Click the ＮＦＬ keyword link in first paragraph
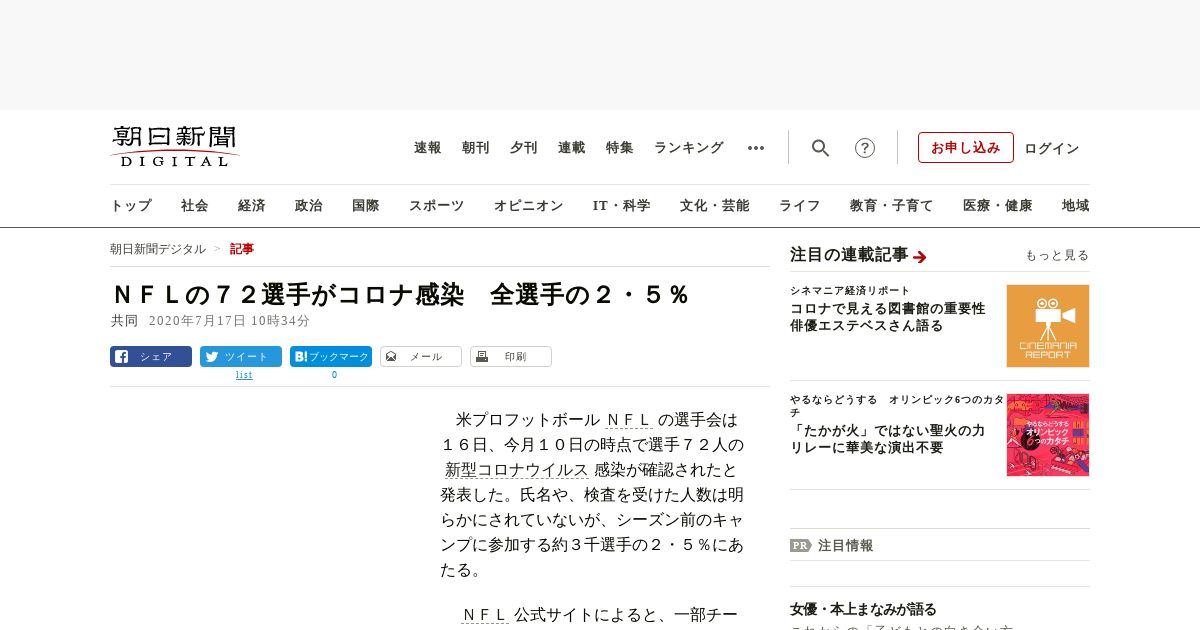The image size is (1200, 630). pyautogui.click(x=629, y=420)
